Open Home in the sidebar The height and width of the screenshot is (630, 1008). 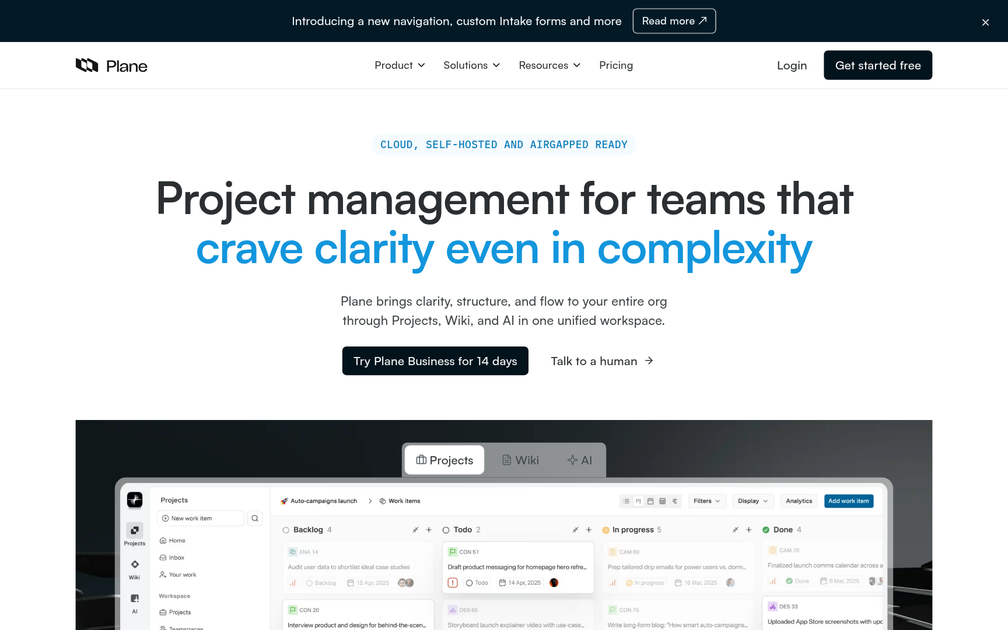click(x=176, y=540)
